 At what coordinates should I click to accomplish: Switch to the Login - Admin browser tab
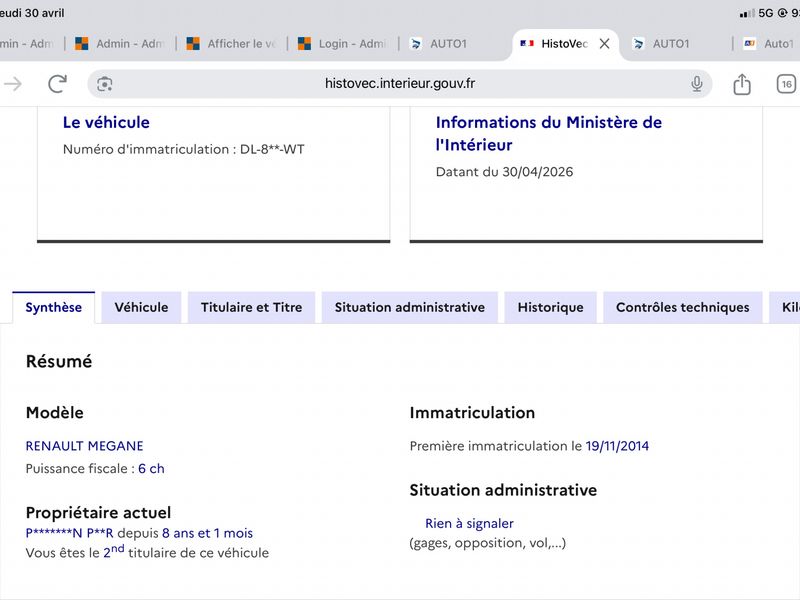[343, 44]
